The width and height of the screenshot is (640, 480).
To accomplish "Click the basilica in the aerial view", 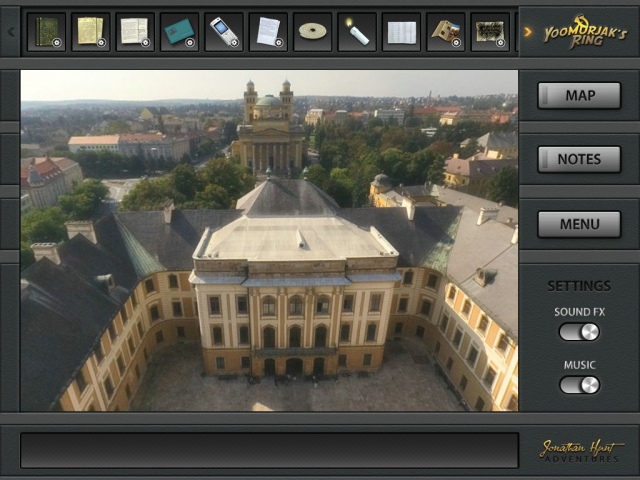I will pyautogui.click(x=267, y=130).
